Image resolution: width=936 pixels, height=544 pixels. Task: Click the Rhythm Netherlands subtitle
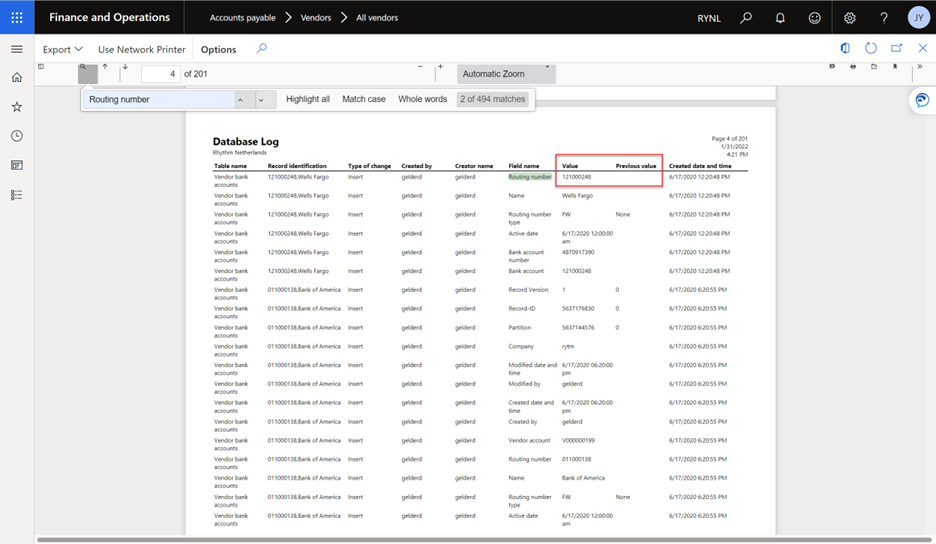(x=239, y=153)
